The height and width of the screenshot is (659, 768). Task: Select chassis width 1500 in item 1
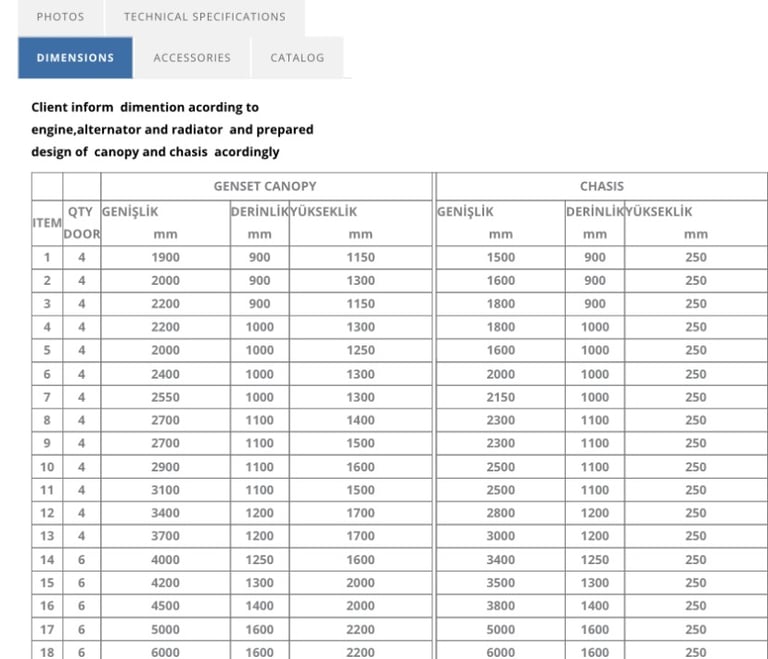(x=501, y=257)
